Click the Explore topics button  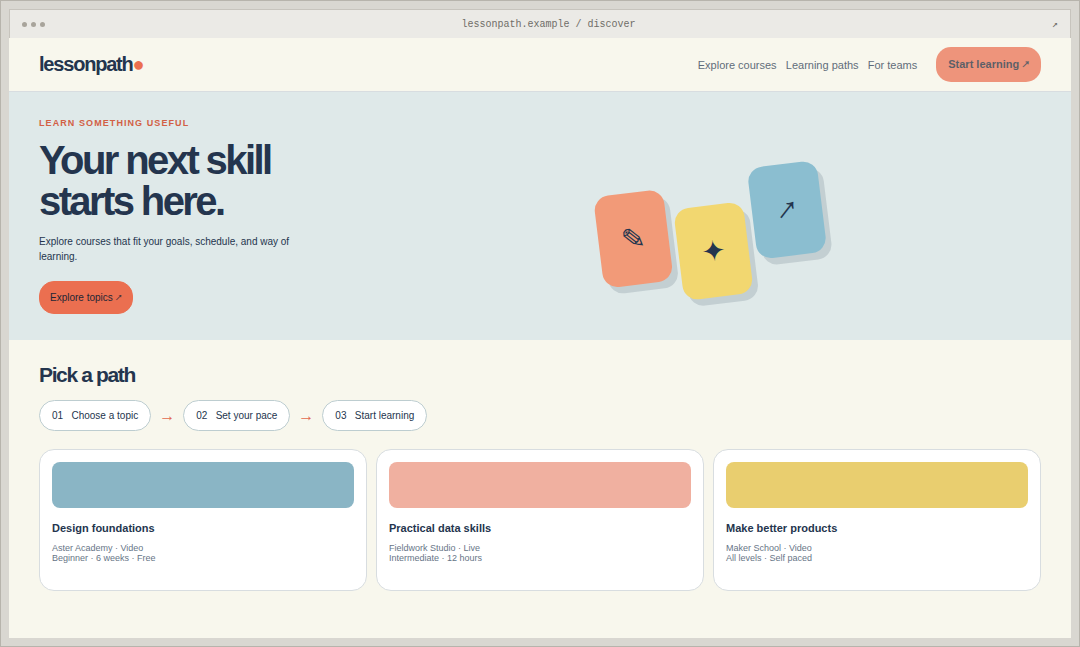pyautogui.click(x=86, y=298)
